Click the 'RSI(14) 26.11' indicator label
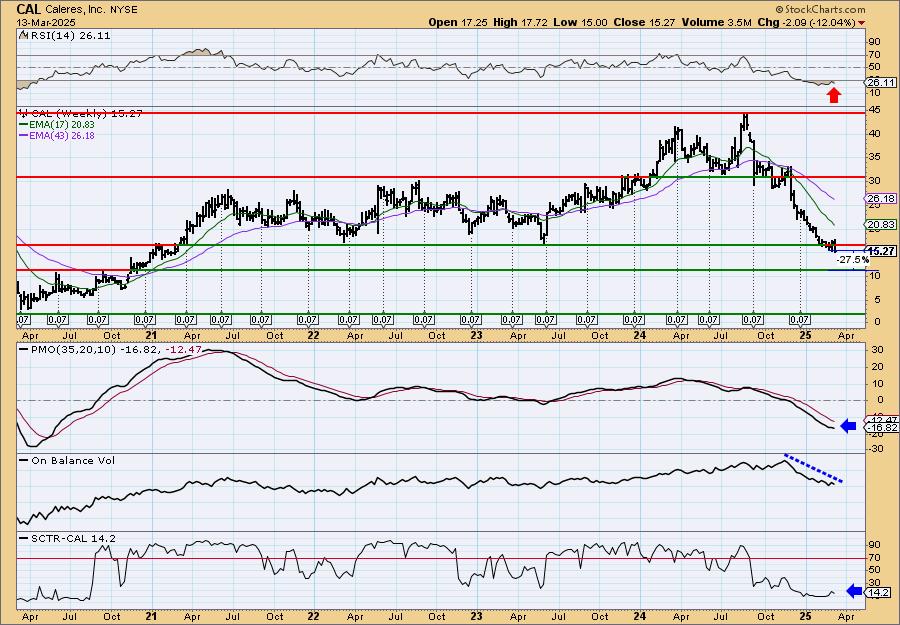Image resolution: width=900 pixels, height=625 pixels. 69,35
